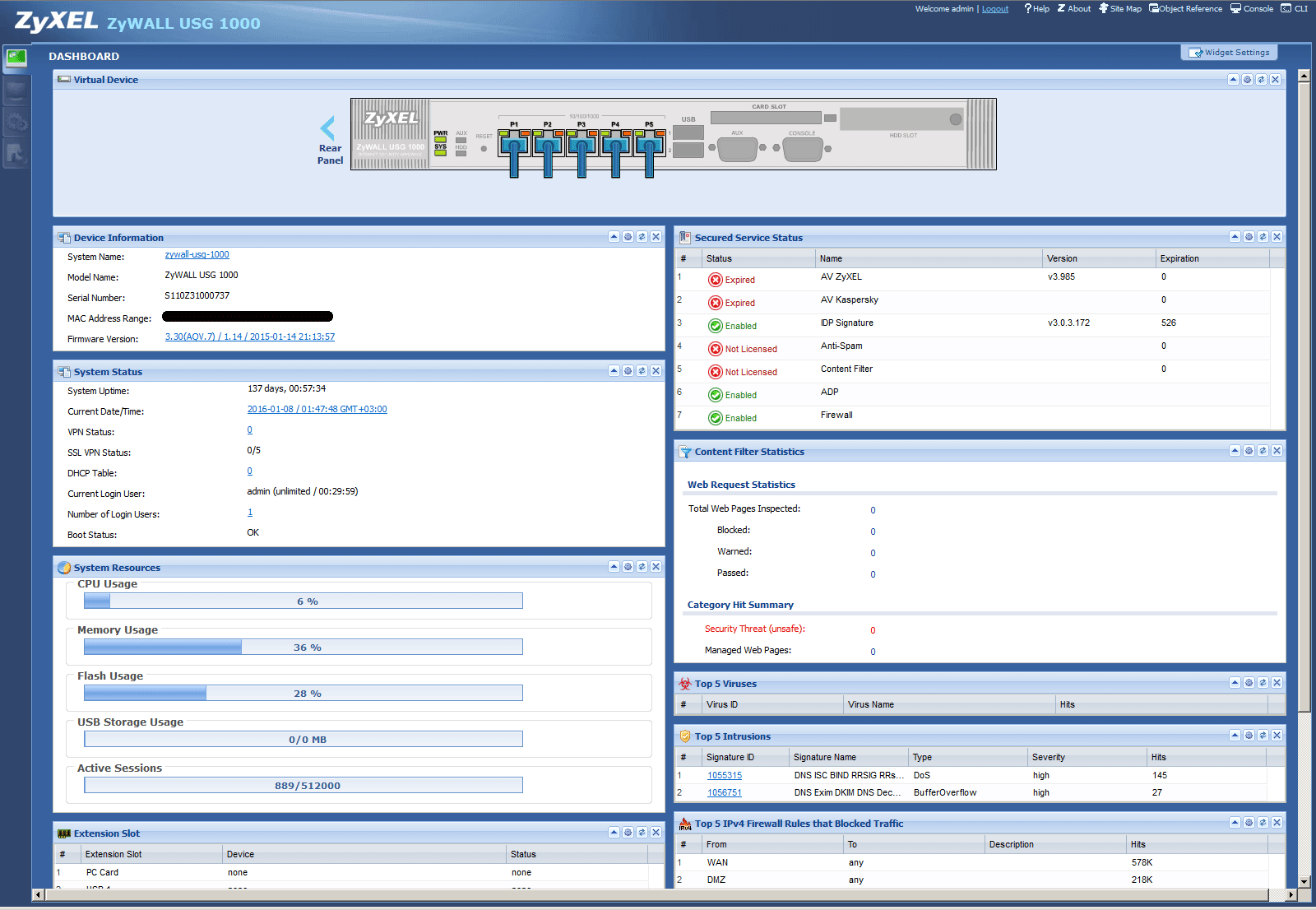This screenshot has width=1316, height=910.
Task: Open the Configuration gear sidebar icon
Action: pyautogui.click(x=16, y=122)
